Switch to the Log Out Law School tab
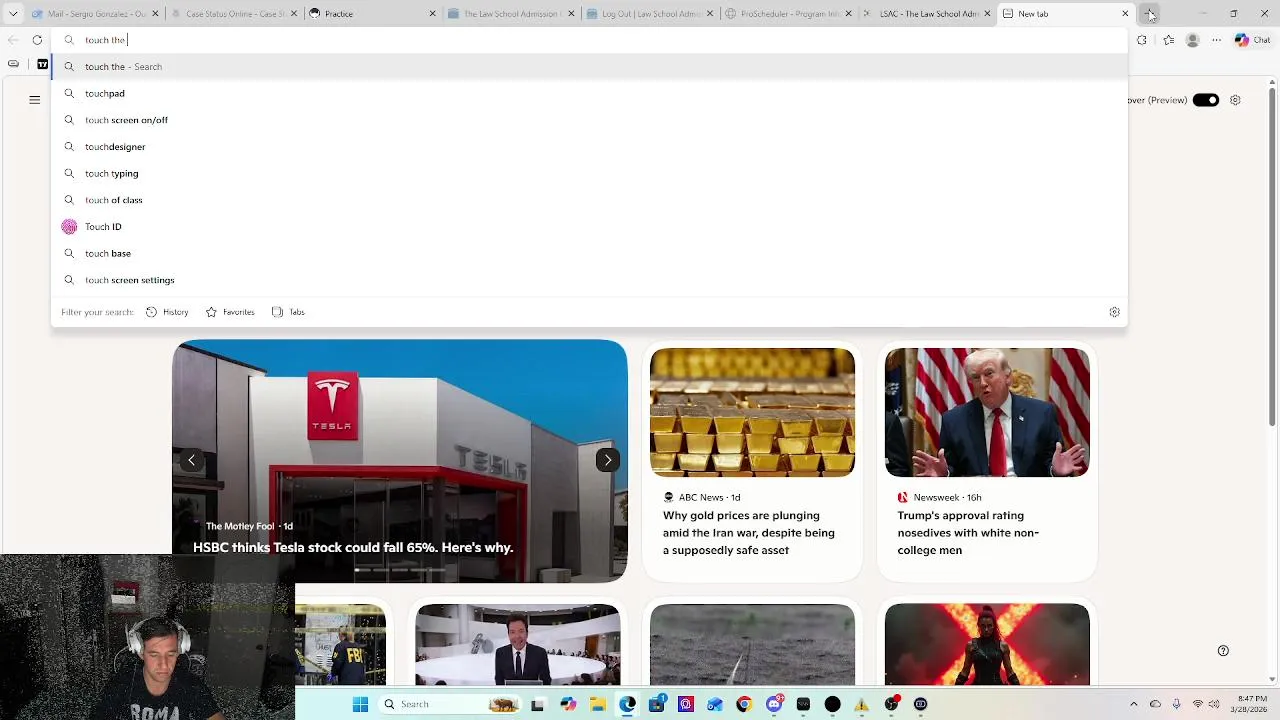 (649, 14)
